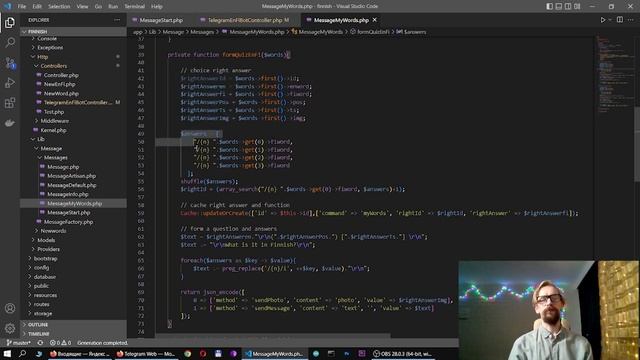Open Kernel.php in the explorer
640x360 pixels.
73,130
